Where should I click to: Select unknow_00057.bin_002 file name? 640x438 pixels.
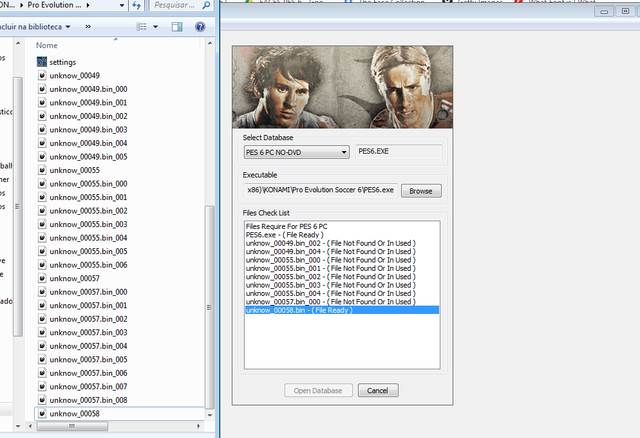pyautogui.click(x=88, y=319)
